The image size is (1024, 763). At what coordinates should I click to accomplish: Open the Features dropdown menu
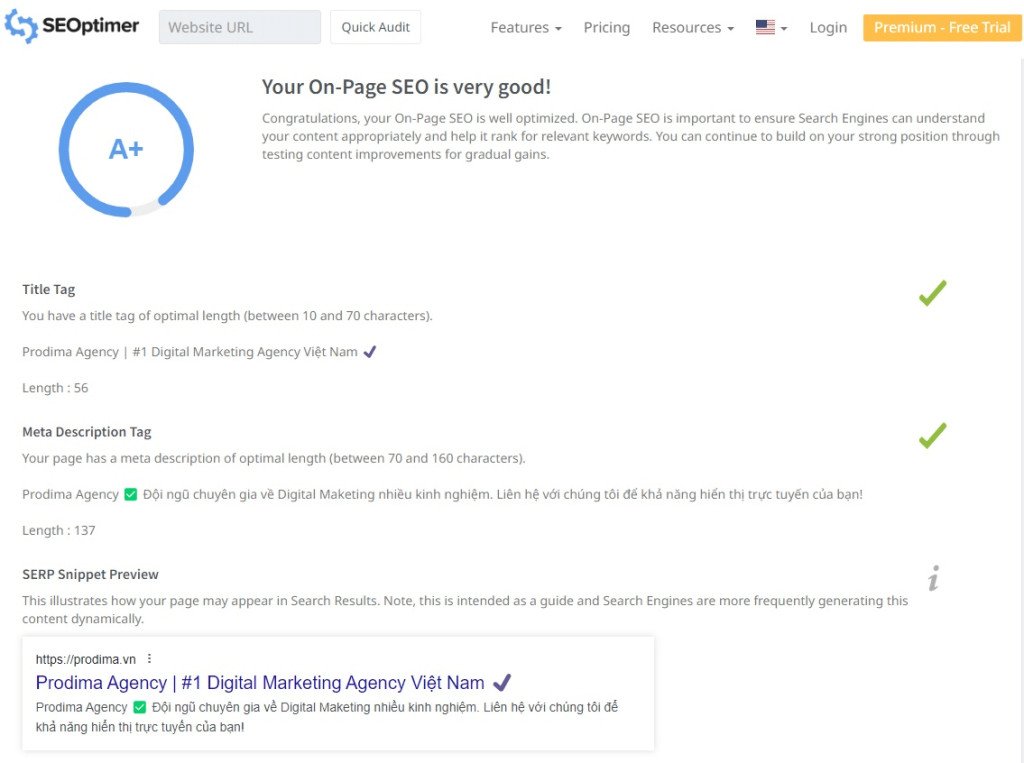click(526, 27)
